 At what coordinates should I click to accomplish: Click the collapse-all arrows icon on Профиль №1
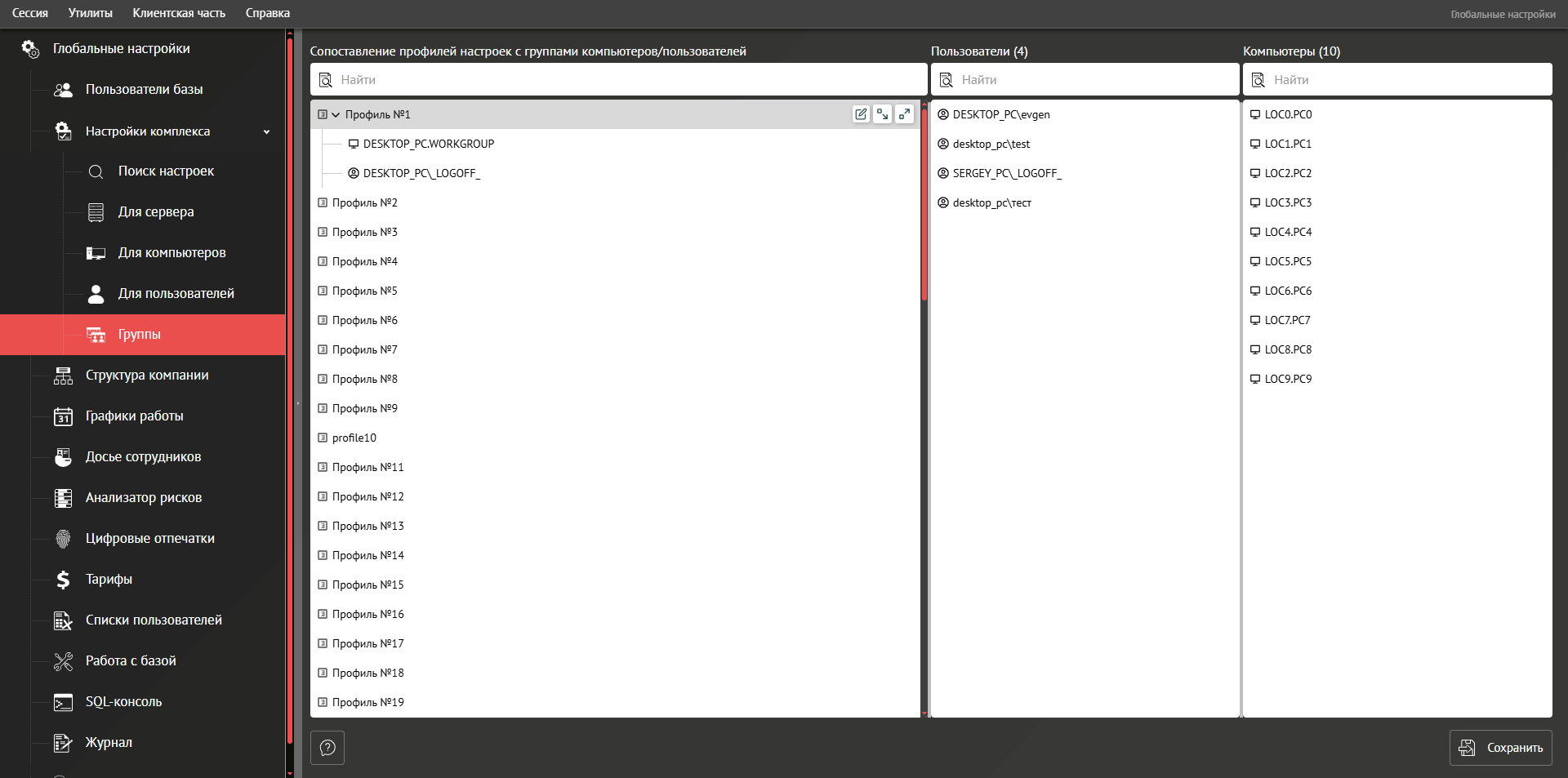(x=883, y=114)
